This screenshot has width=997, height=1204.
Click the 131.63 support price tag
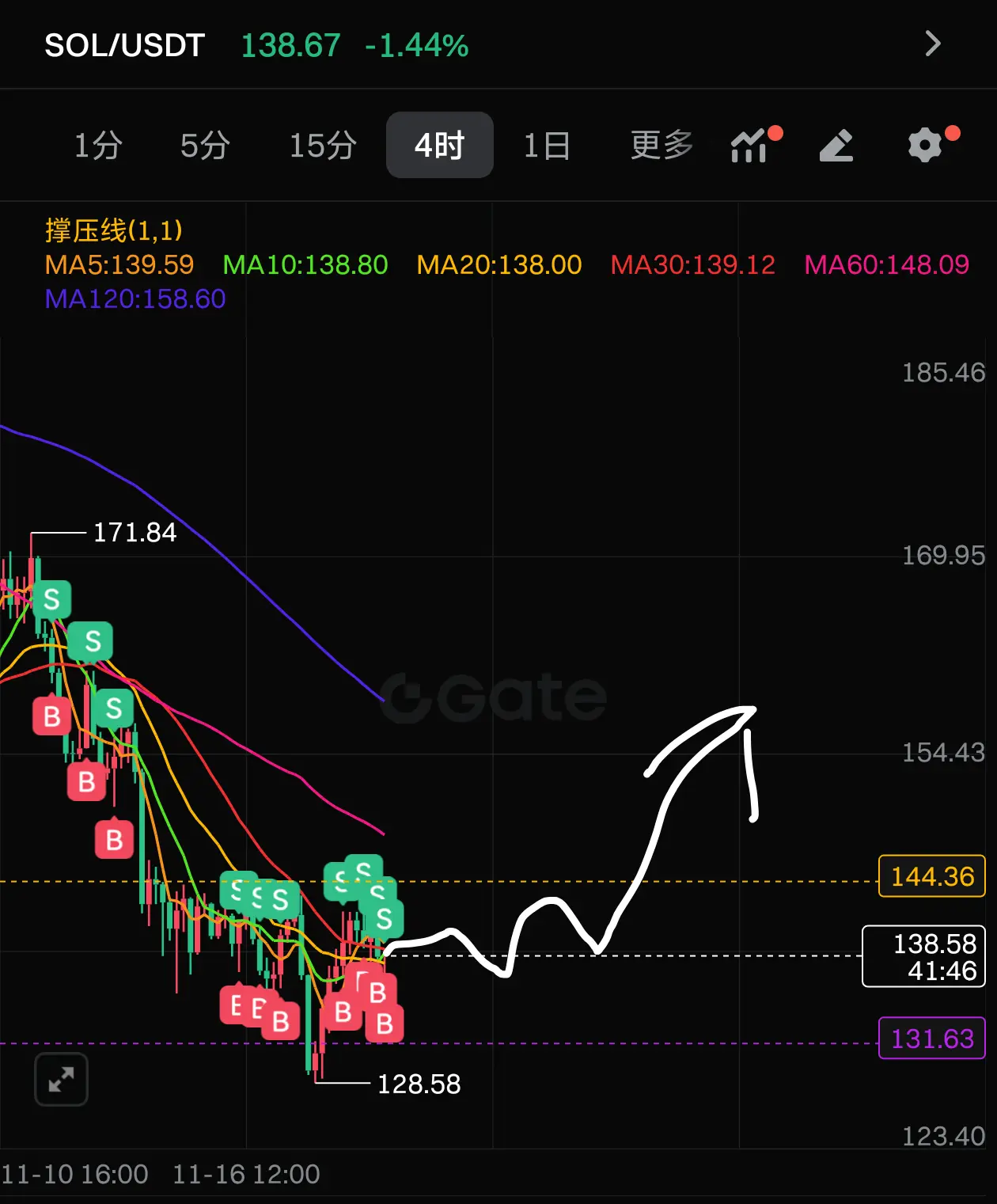932,1038
